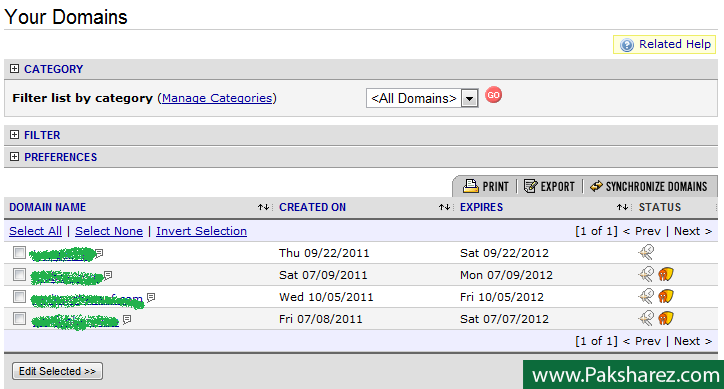This screenshot has width=724, height=389.
Task: Click sort arrows beside Domain Name column
Action: click(x=263, y=207)
